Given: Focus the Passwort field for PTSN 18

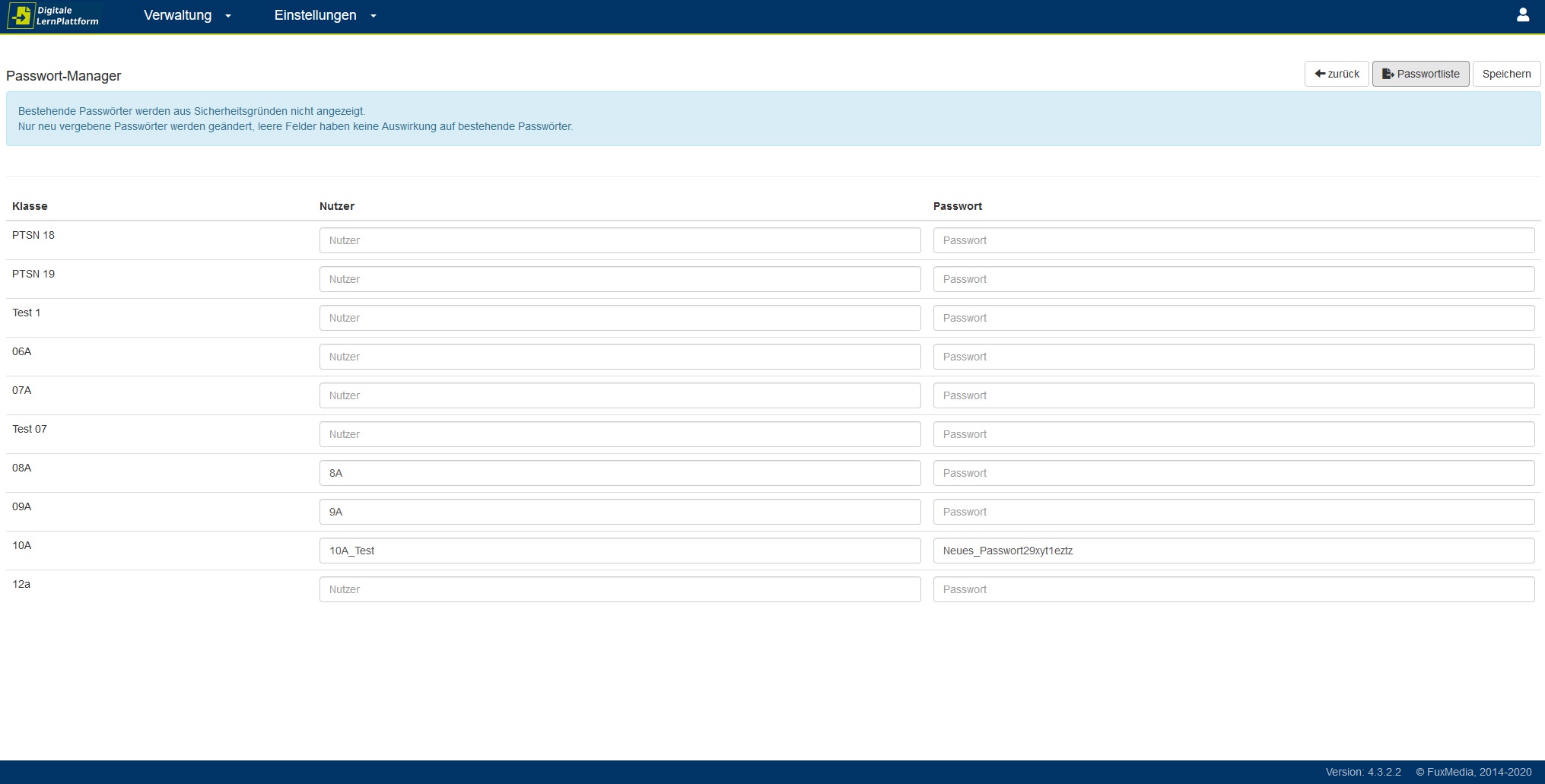Looking at the screenshot, I should [1234, 240].
